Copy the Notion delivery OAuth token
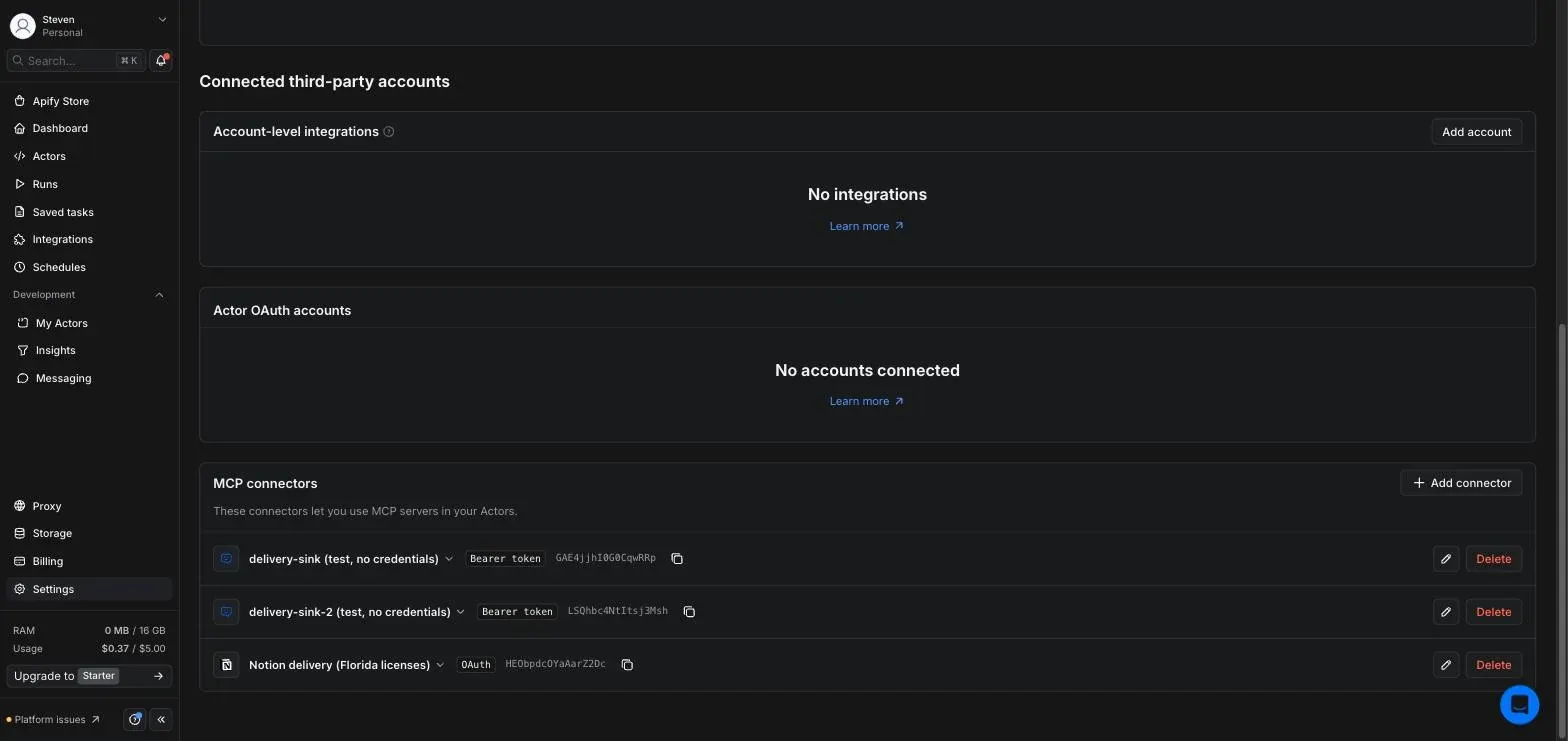Viewport: 1568px width, 741px height. [x=627, y=665]
